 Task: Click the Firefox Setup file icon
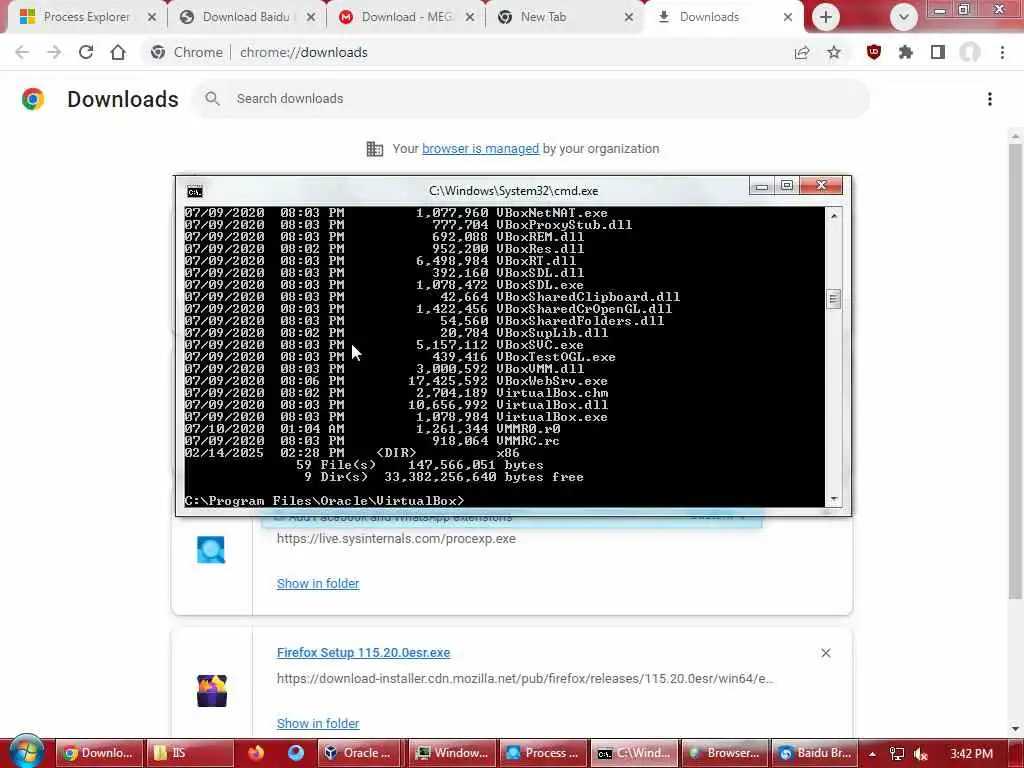[x=212, y=691]
